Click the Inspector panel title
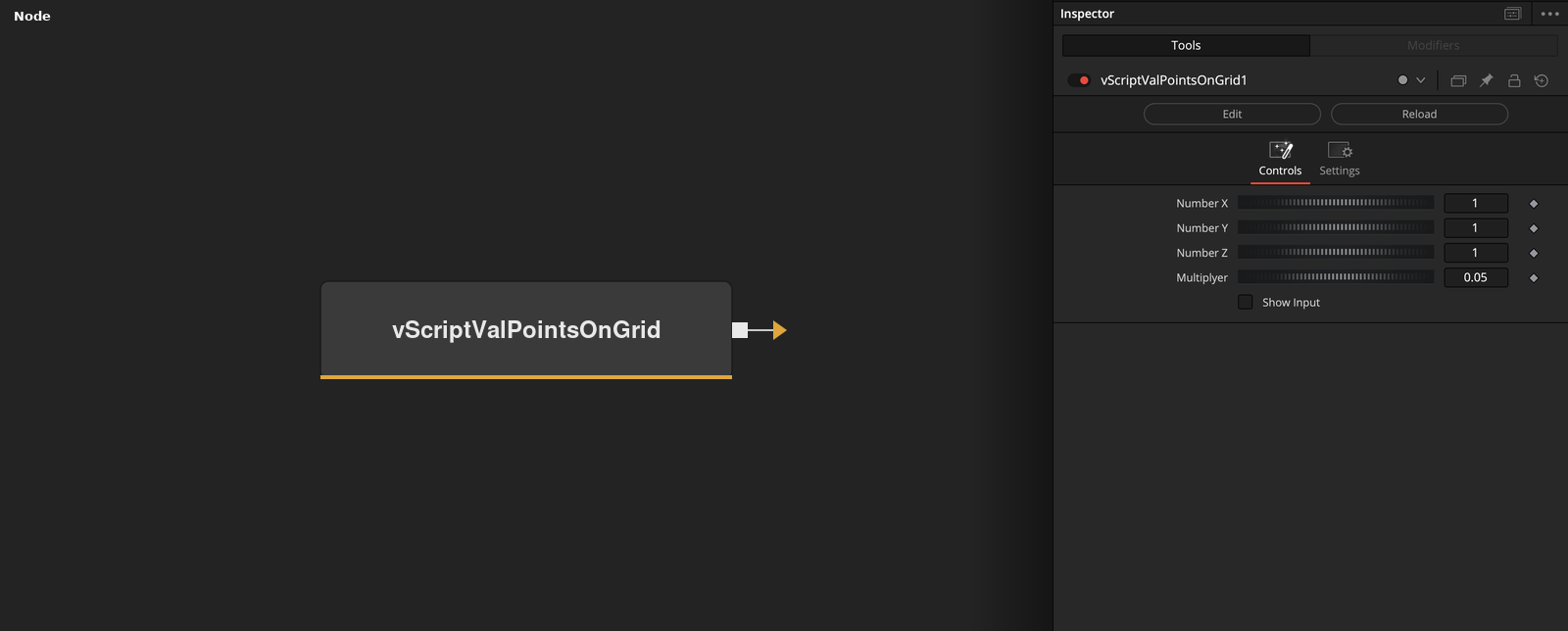The image size is (1568, 631). [1087, 14]
